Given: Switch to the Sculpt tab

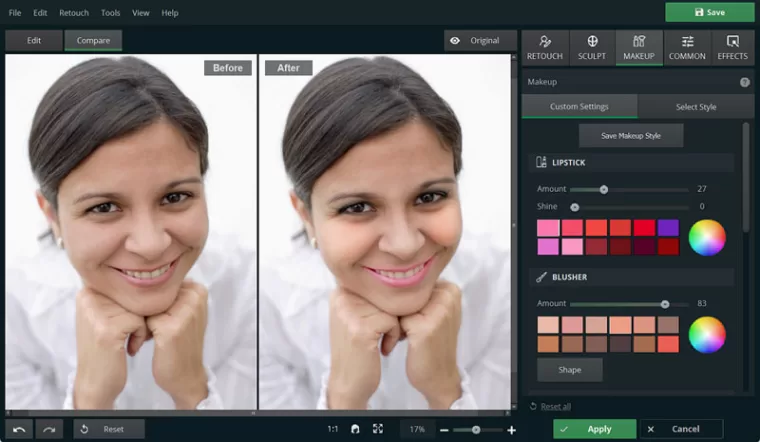Looking at the screenshot, I should 592,47.
